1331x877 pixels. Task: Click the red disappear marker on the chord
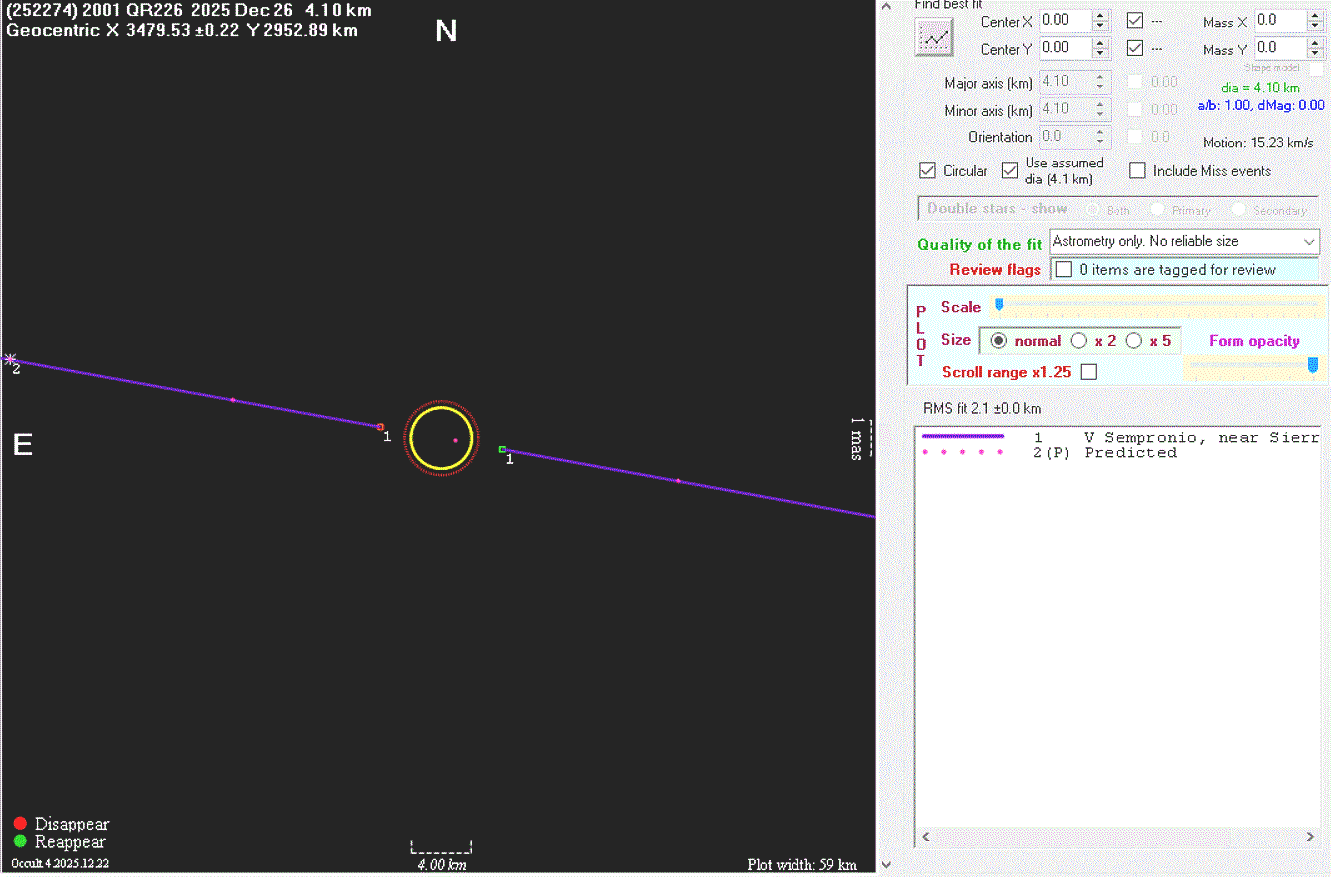pyautogui.click(x=380, y=427)
